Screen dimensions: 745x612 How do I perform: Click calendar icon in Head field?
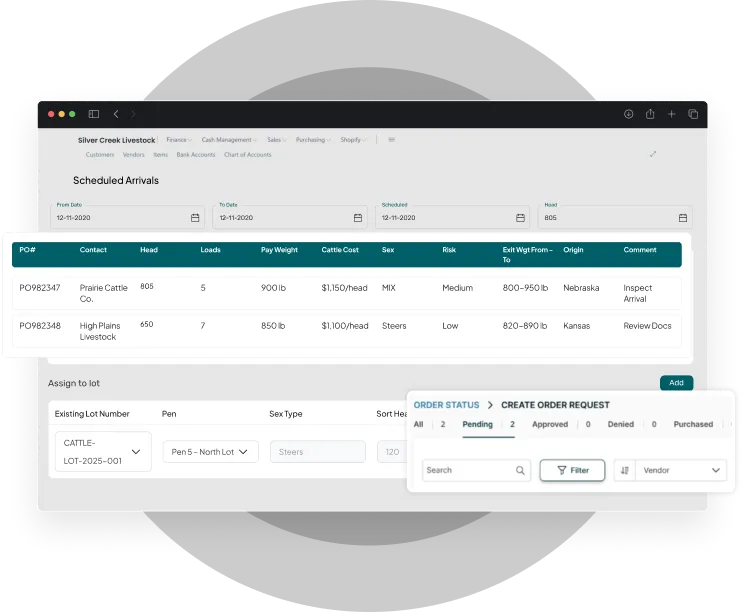point(683,218)
